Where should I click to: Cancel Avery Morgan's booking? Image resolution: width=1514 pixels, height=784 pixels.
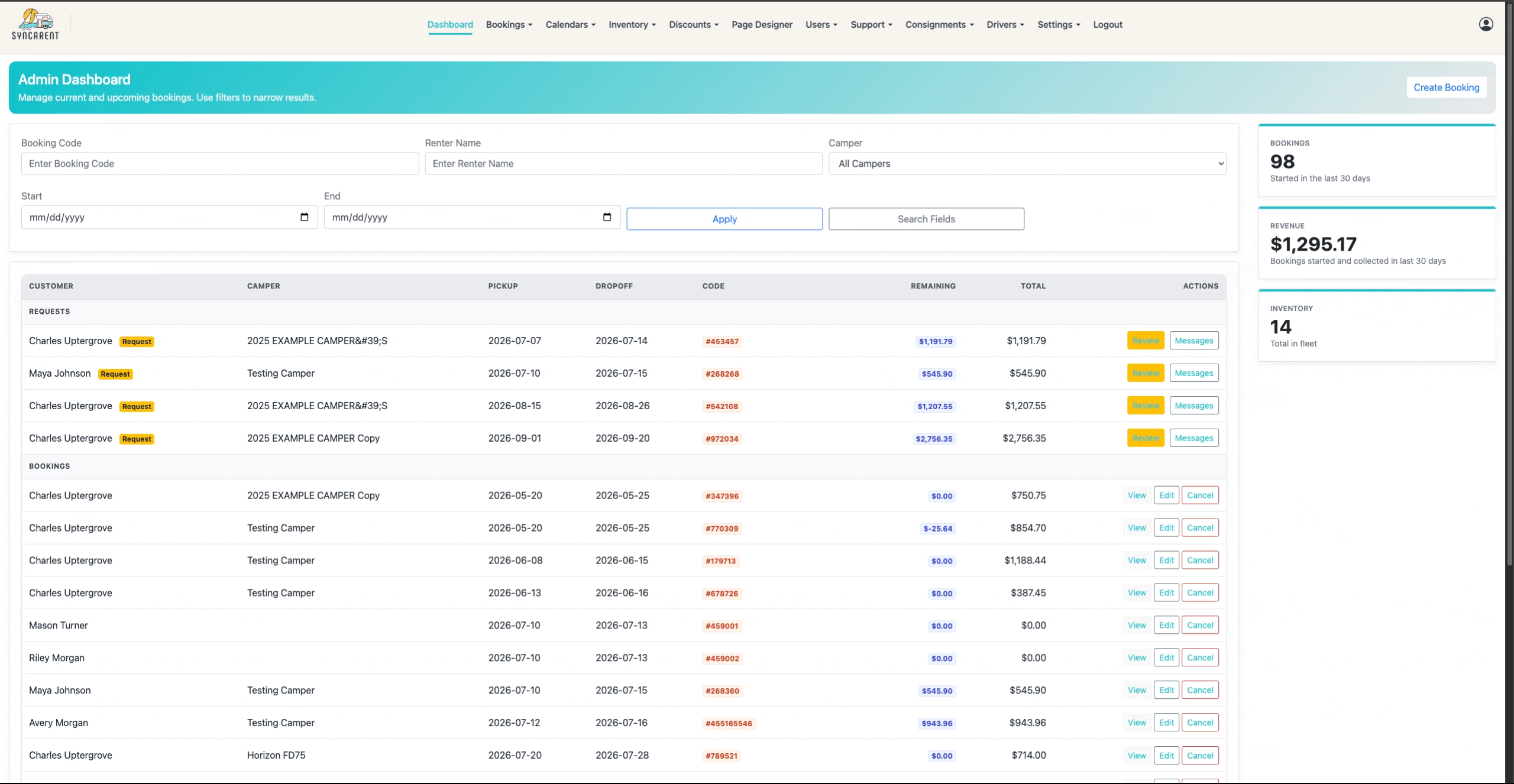[x=1200, y=723]
